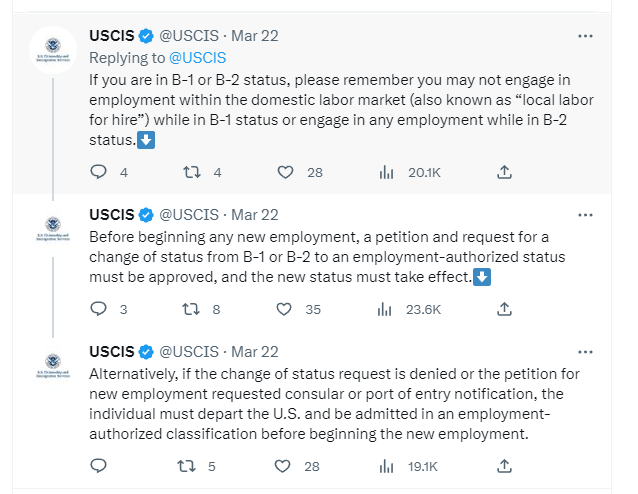Like the last tweet beginning 'Alternatively'
The width and height of the screenshot is (638, 494).
(285, 465)
